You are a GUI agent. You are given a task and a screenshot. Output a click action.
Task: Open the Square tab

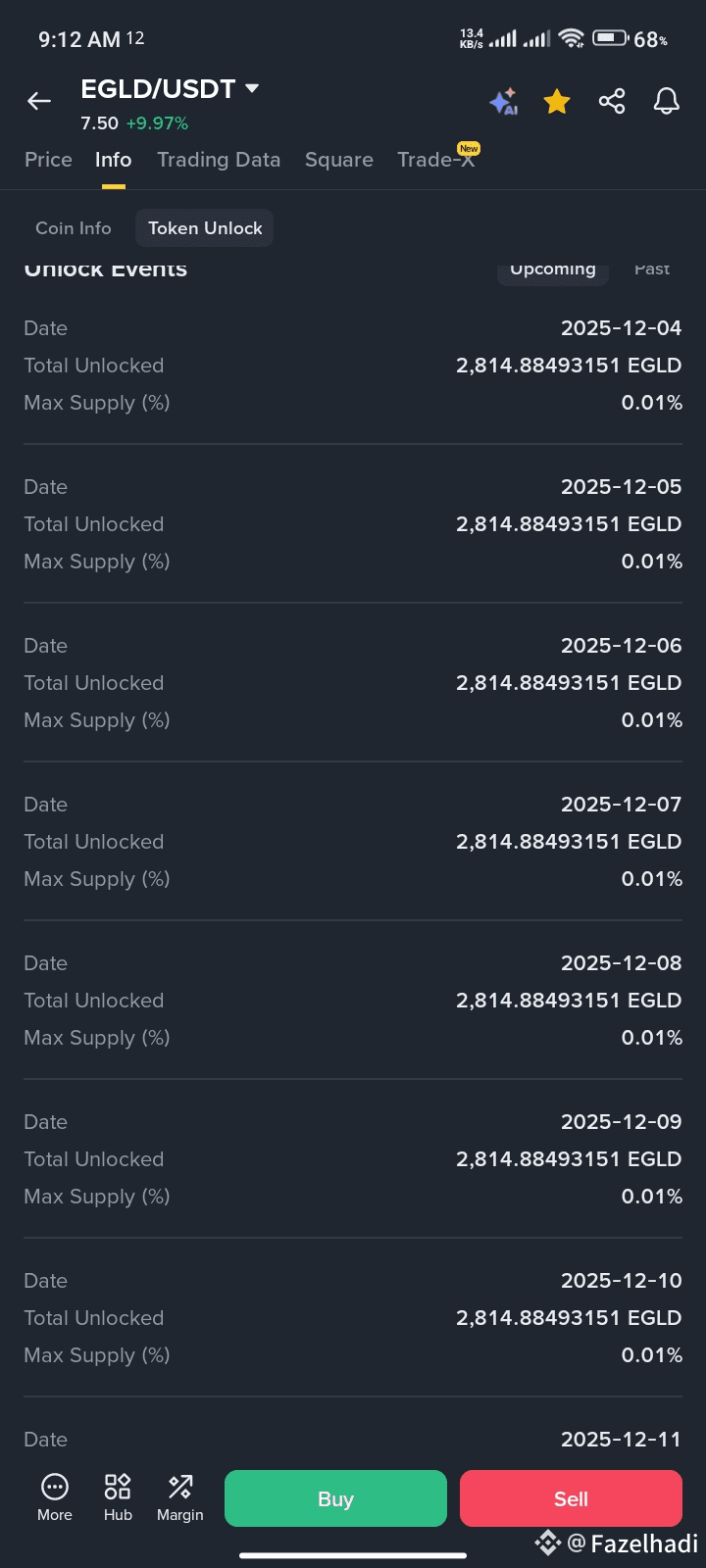pyautogui.click(x=339, y=160)
